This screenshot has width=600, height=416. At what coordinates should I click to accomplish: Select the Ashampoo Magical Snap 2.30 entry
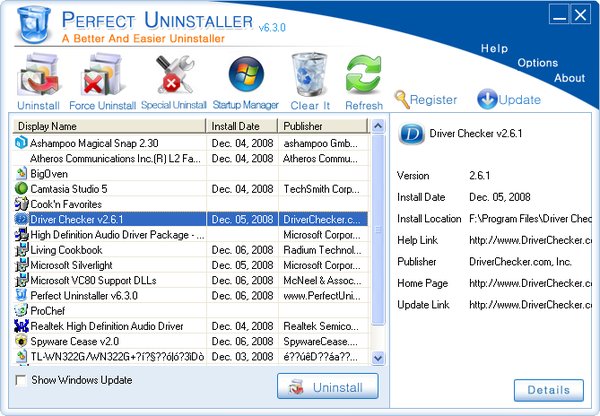pos(94,143)
